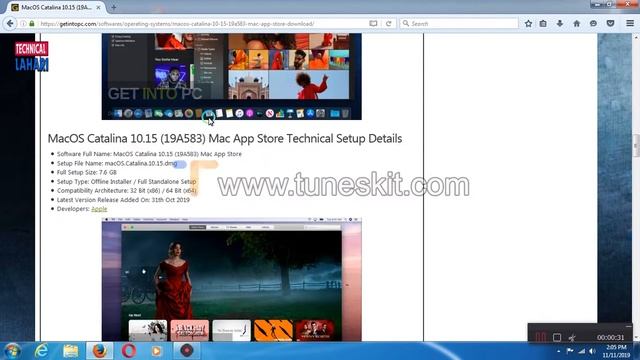640x360 pixels.
Task: Open the Hello chat smiley icon
Action: 593,24
